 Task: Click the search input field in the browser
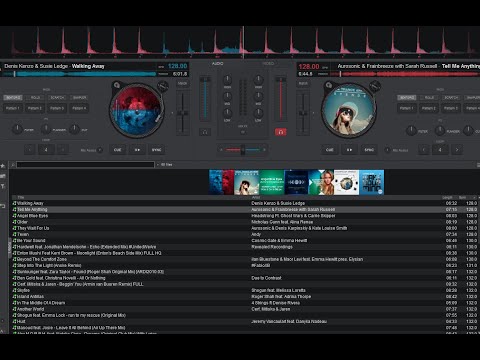pyautogui.click(x=85, y=165)
